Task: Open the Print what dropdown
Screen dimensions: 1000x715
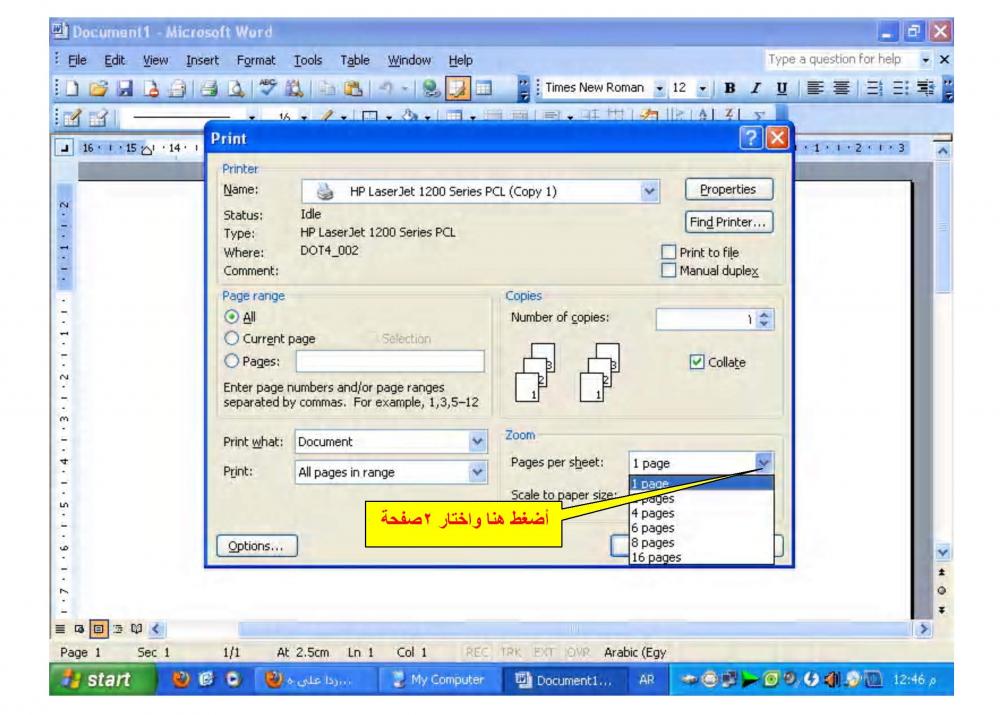Action: pyautogui.click(x=477, y=441)
